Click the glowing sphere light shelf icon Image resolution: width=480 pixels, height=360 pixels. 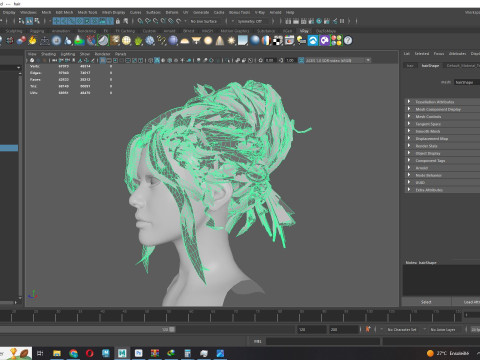208,40
